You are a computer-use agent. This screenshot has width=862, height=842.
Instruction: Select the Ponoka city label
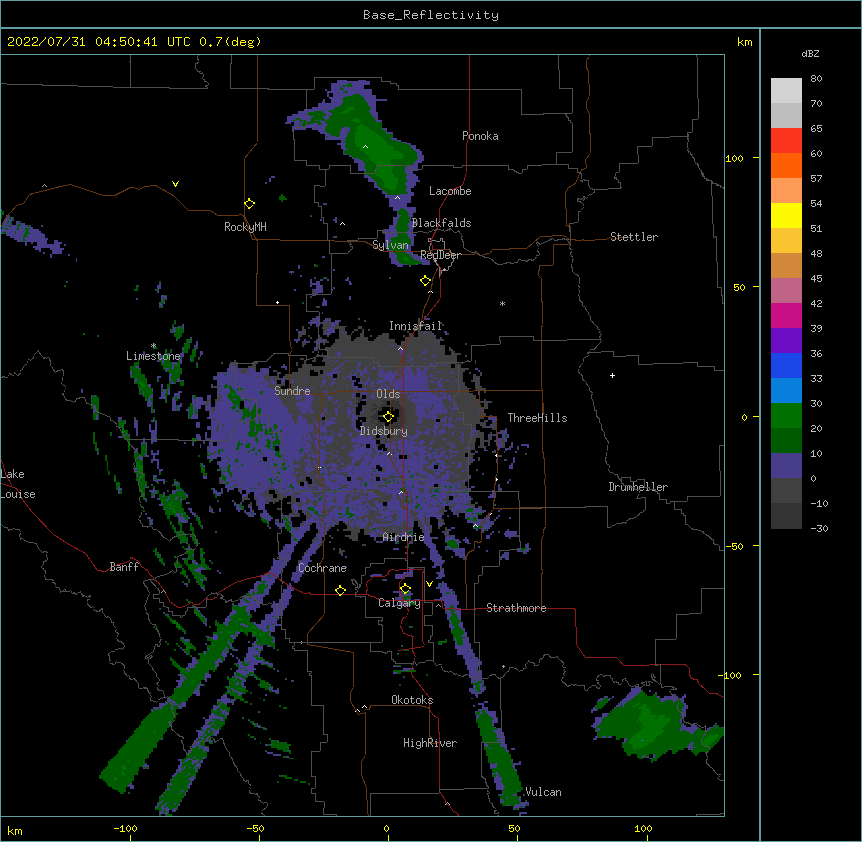(x=480, y=136)
